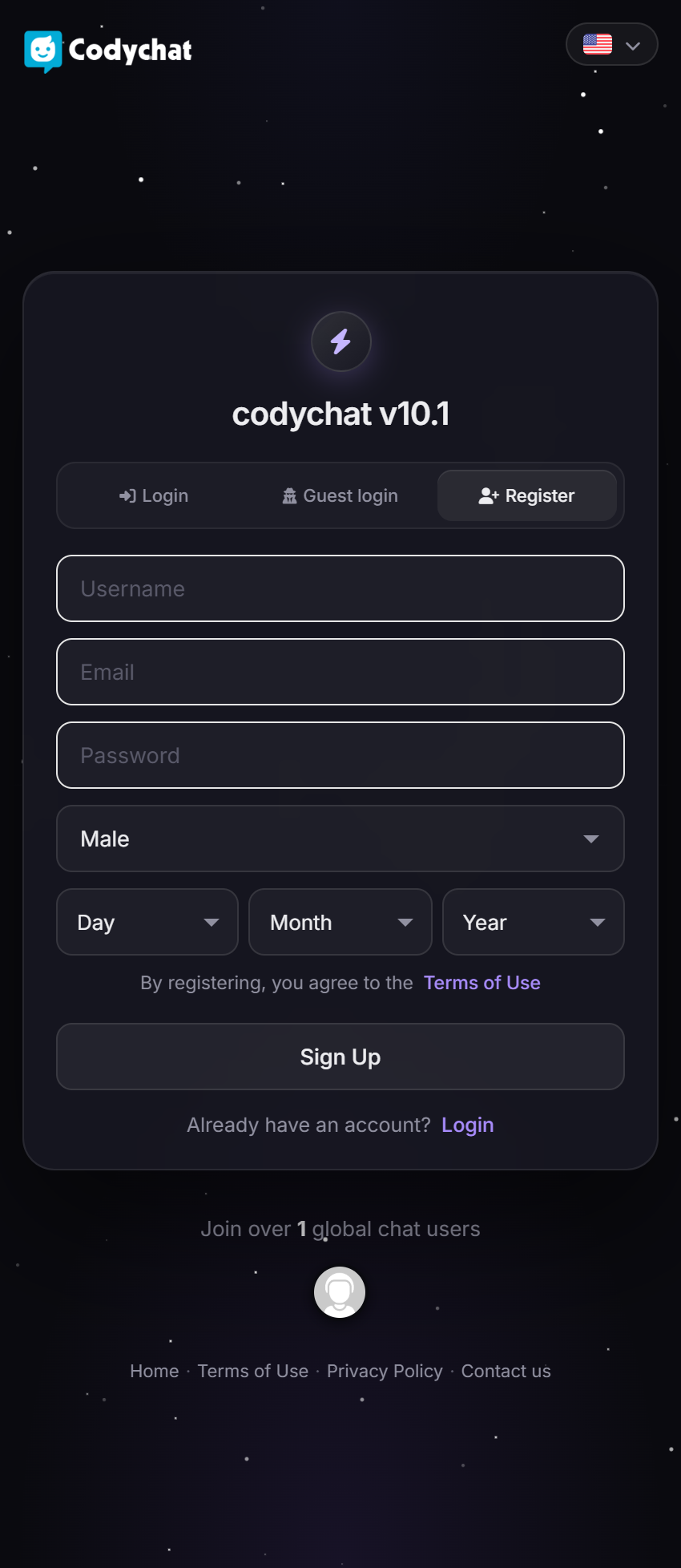Screen dimensions: 681x1568
Task: Click the Guest login spy icon
Action: (x=289, y=496)
